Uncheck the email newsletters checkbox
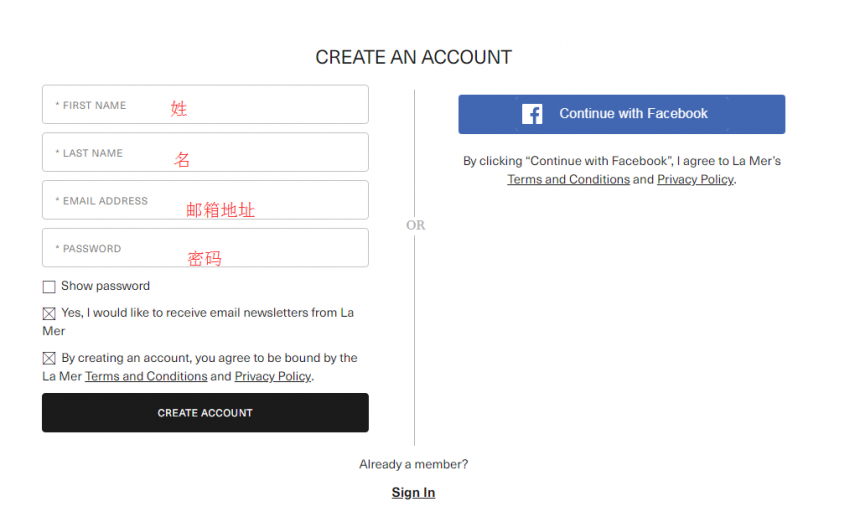Image resolution: width=860 pixels, height=517 pixels. (49, 314)
